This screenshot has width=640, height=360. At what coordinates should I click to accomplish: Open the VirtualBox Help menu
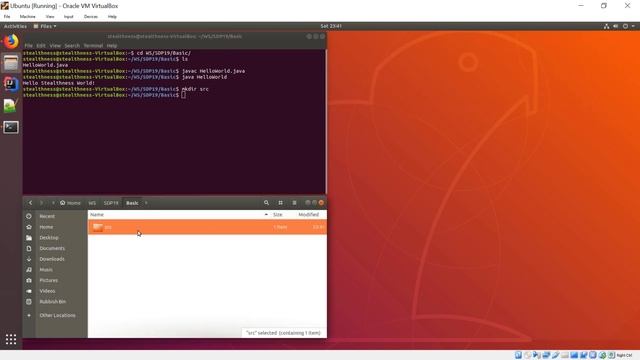point(112,17)
